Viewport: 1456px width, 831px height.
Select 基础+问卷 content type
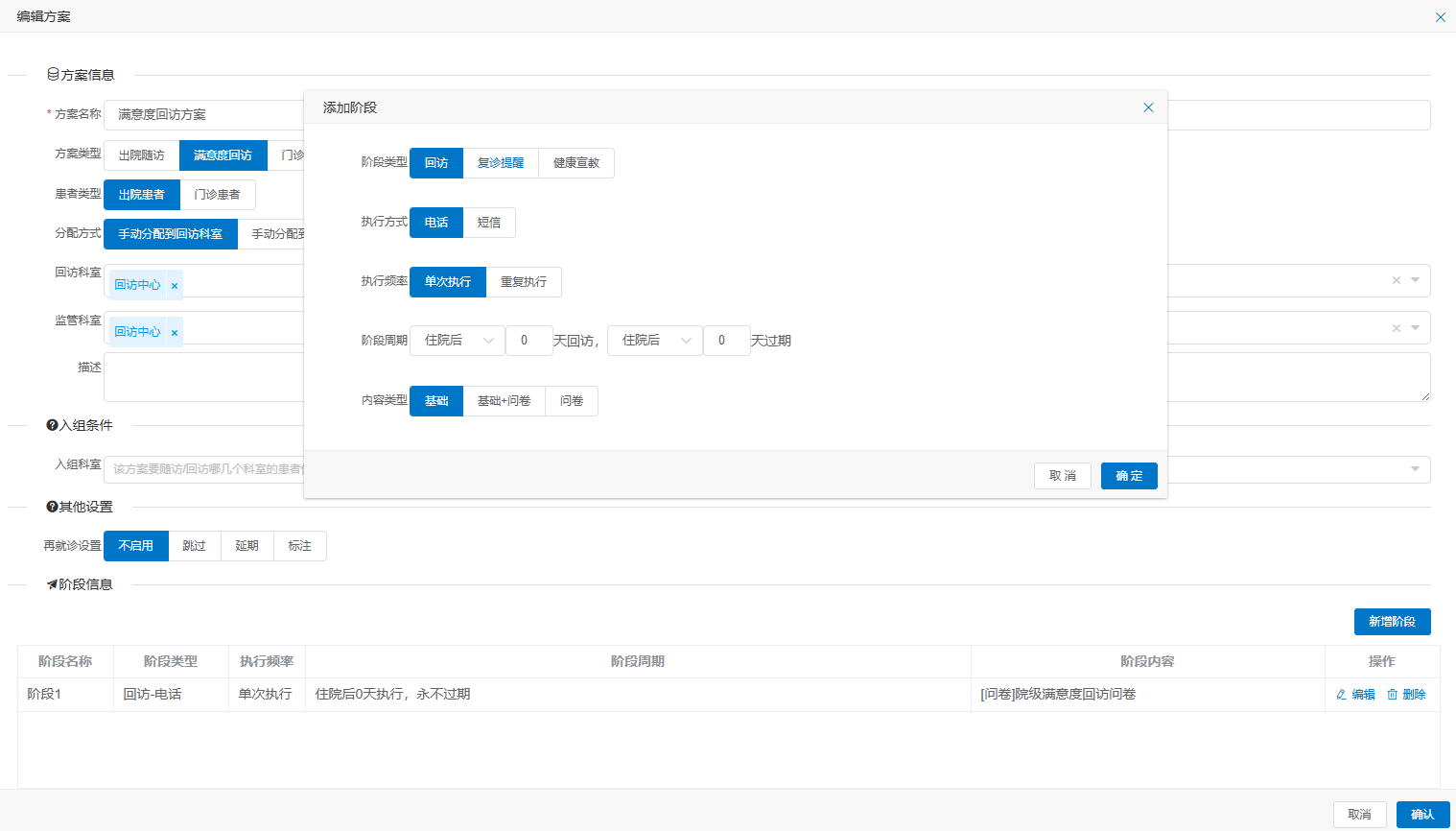(x=504, y=401)
